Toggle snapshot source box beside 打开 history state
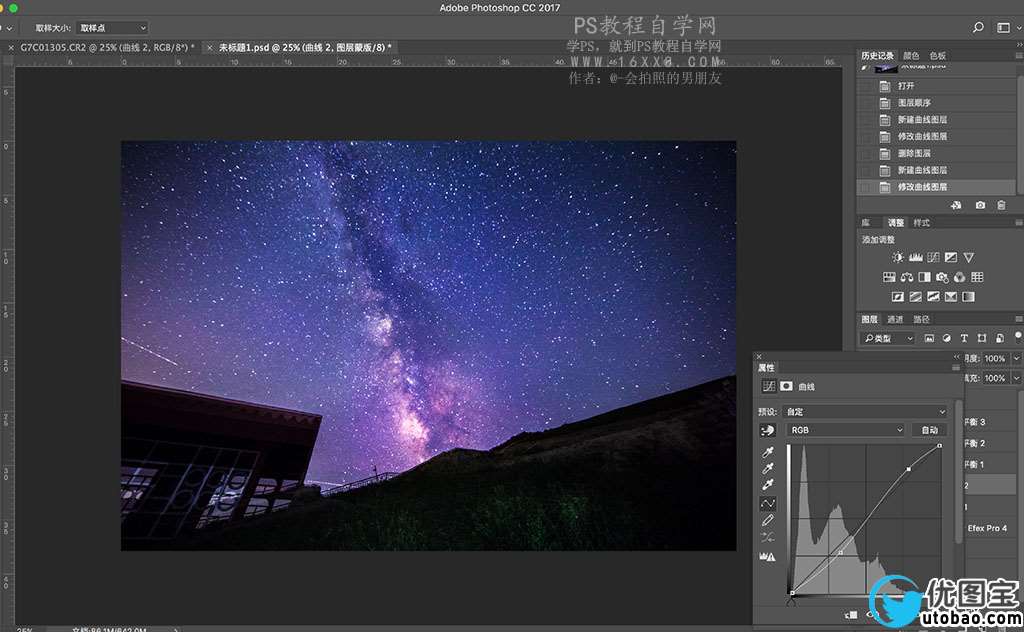This screenshot has width=1024, height=632. [864, 86]
